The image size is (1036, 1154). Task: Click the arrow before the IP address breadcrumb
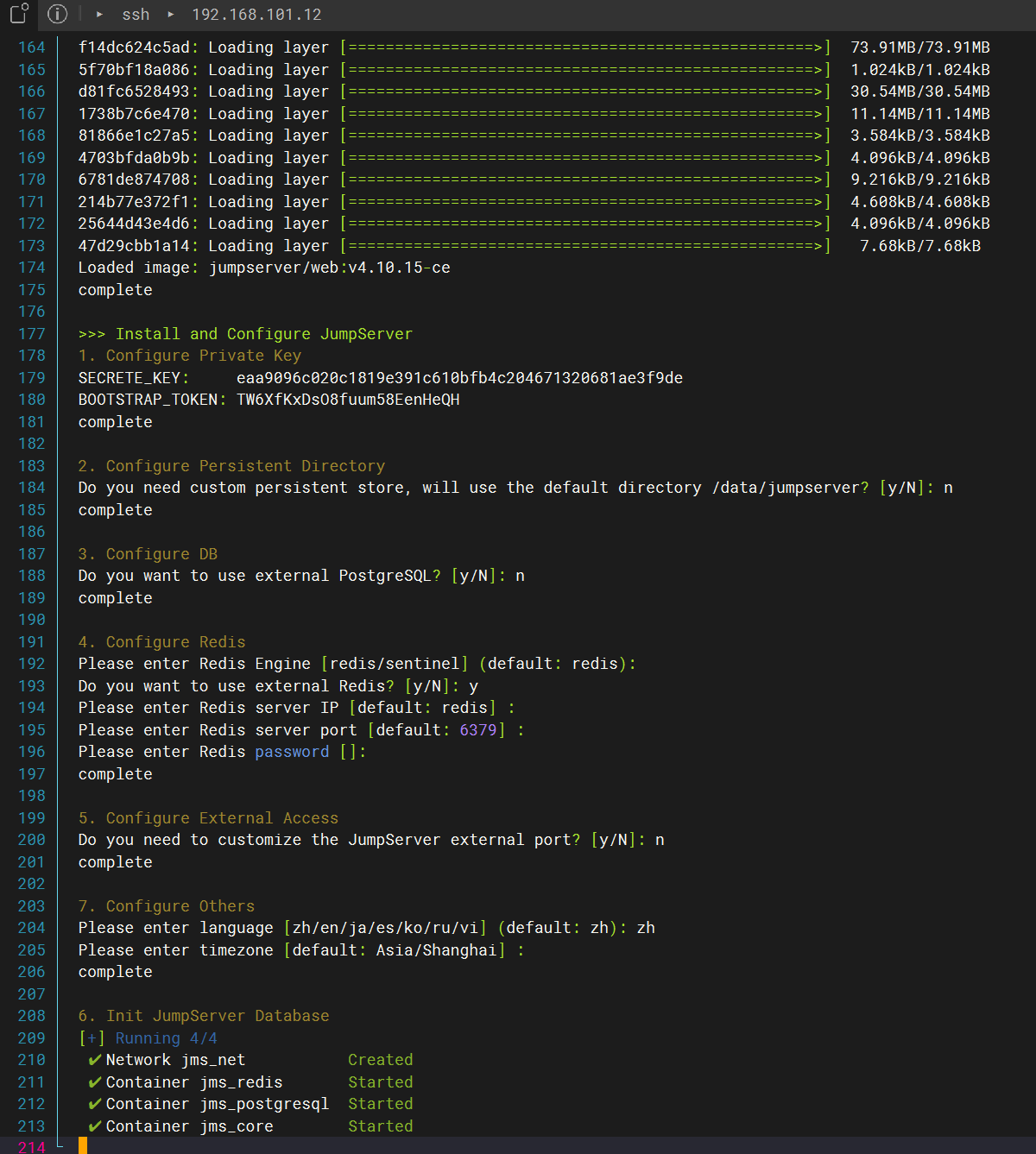point(171,15)
